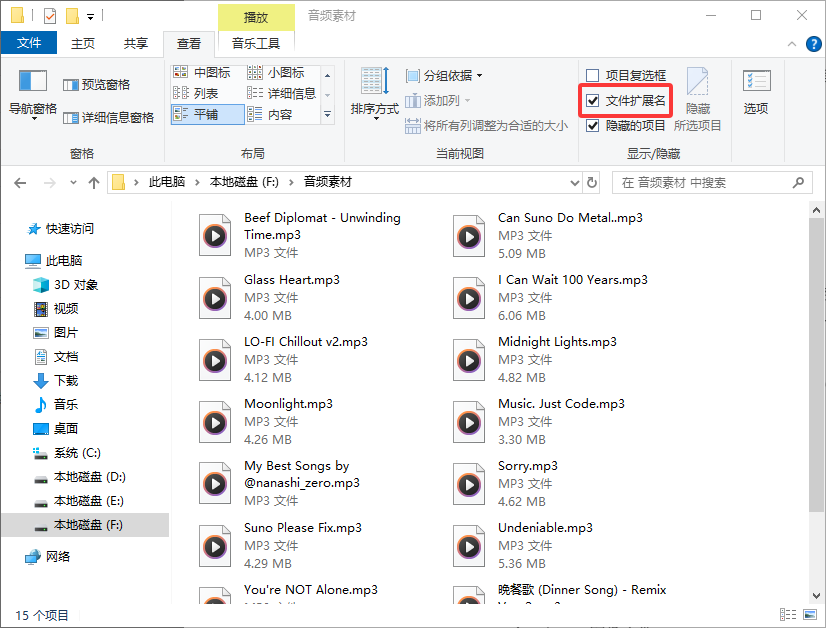Select file LO-FI Chillout v2.mp3

(284, 360)
